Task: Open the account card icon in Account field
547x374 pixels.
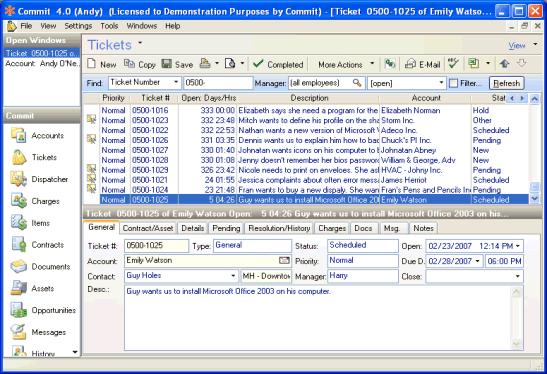Action: click(x=285, y=260)
